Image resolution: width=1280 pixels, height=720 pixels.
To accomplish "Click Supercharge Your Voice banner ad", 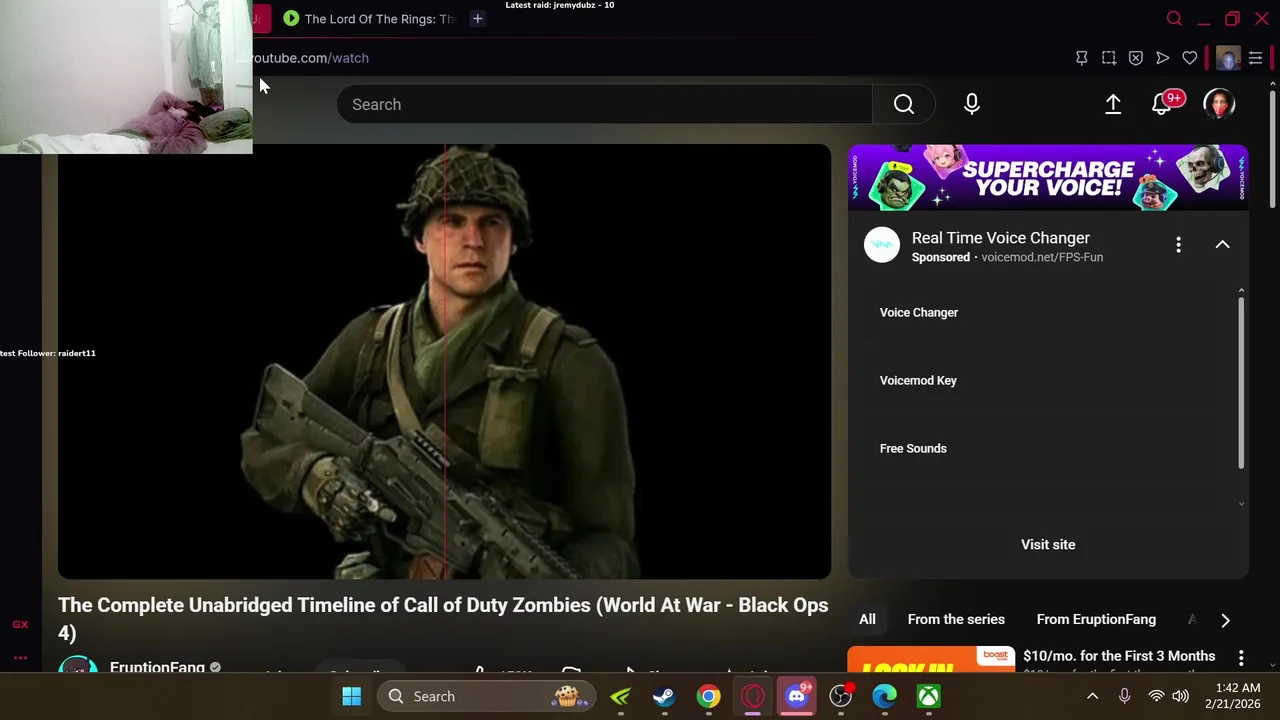I will [x=1048, y=177].
